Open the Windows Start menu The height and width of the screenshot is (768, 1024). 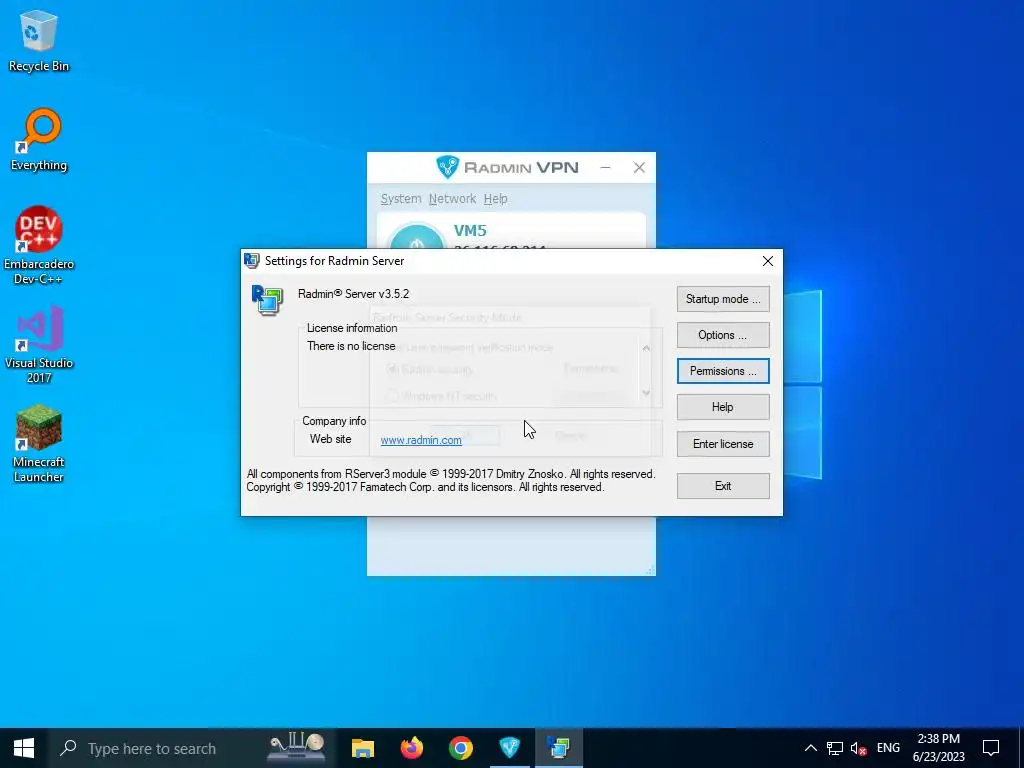pyautogui.click(x=24, y=748)
